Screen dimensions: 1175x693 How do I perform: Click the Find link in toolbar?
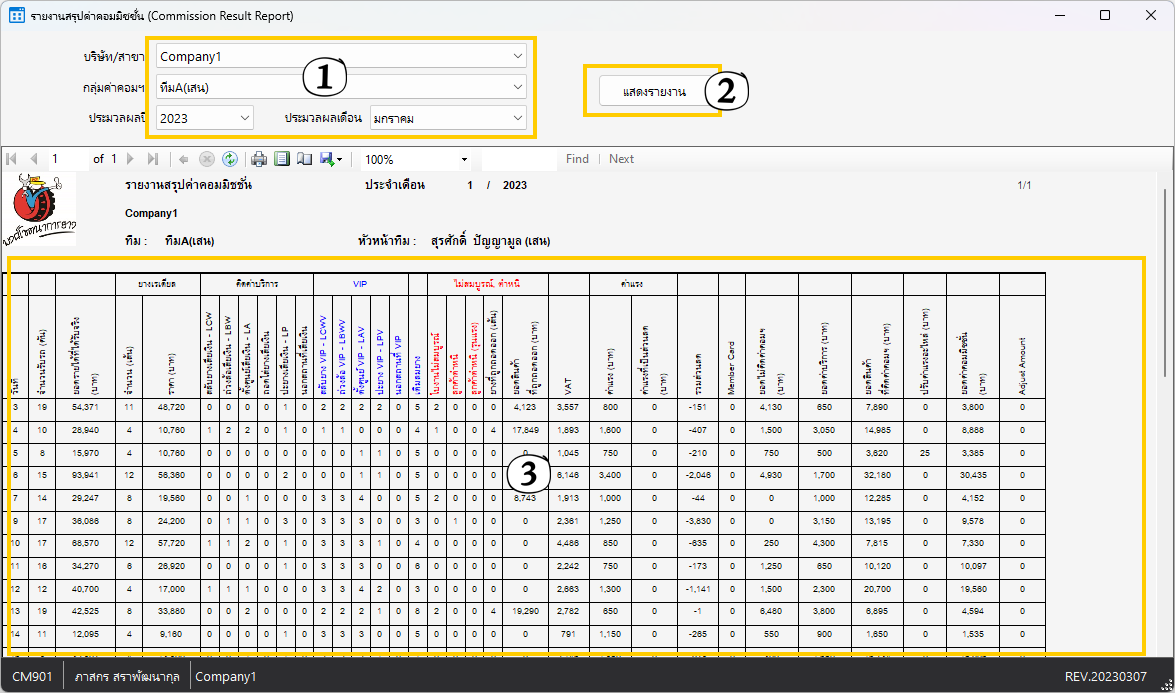point(577,159)
